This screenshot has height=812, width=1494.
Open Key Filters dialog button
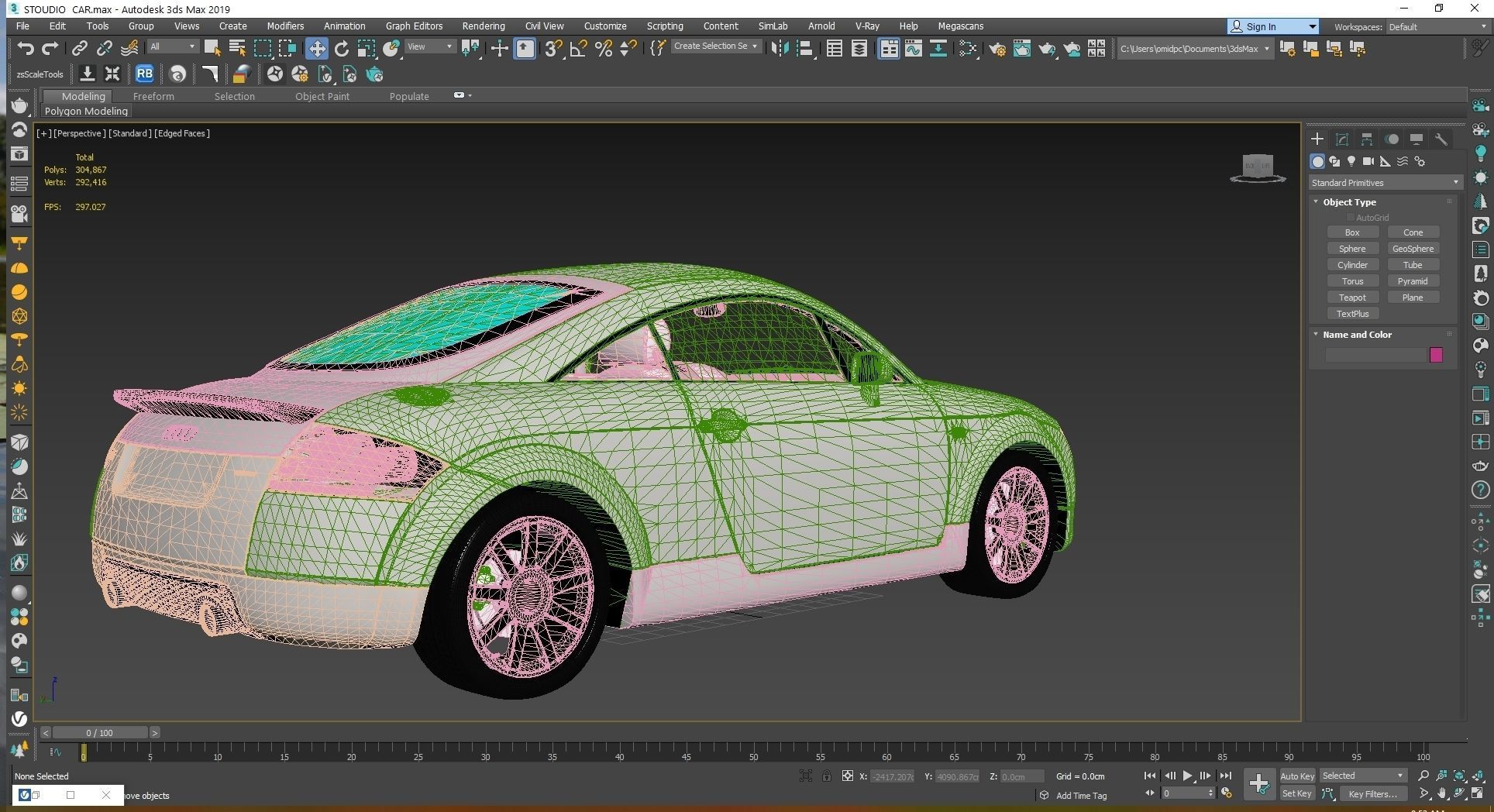[x=1372, y=793]
